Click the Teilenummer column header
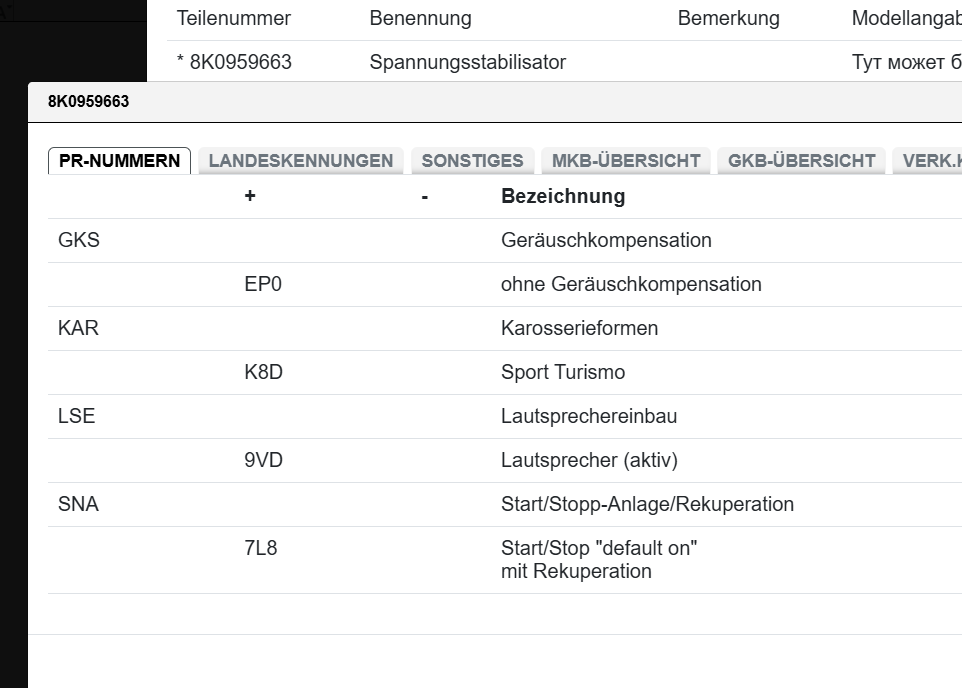This screenshot has height=688, width=962. click(233, 18)
